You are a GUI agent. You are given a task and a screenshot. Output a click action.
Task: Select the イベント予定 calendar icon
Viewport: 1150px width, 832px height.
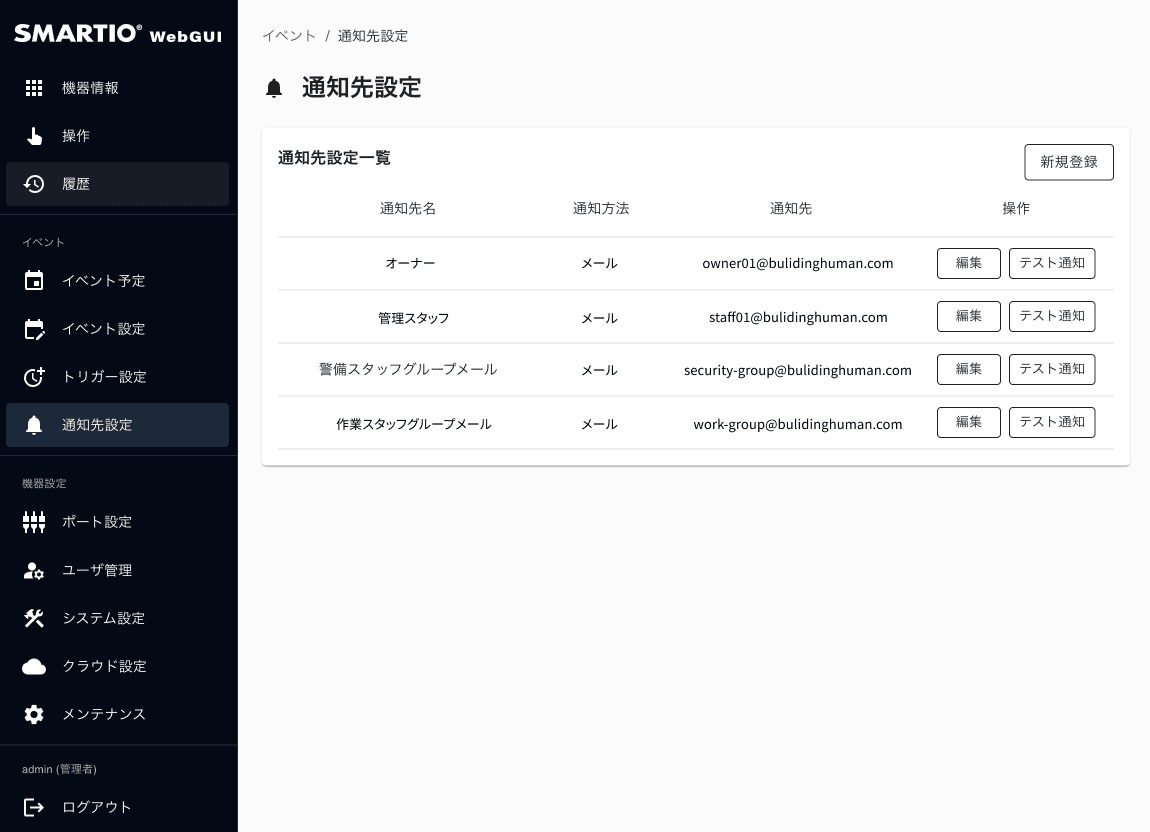(34, 281)
